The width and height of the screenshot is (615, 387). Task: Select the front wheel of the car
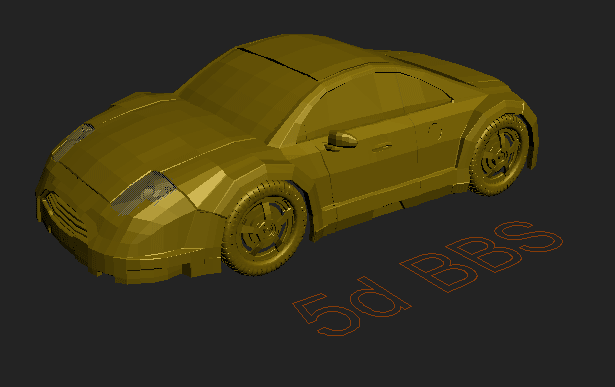click(x=265, y=228)
